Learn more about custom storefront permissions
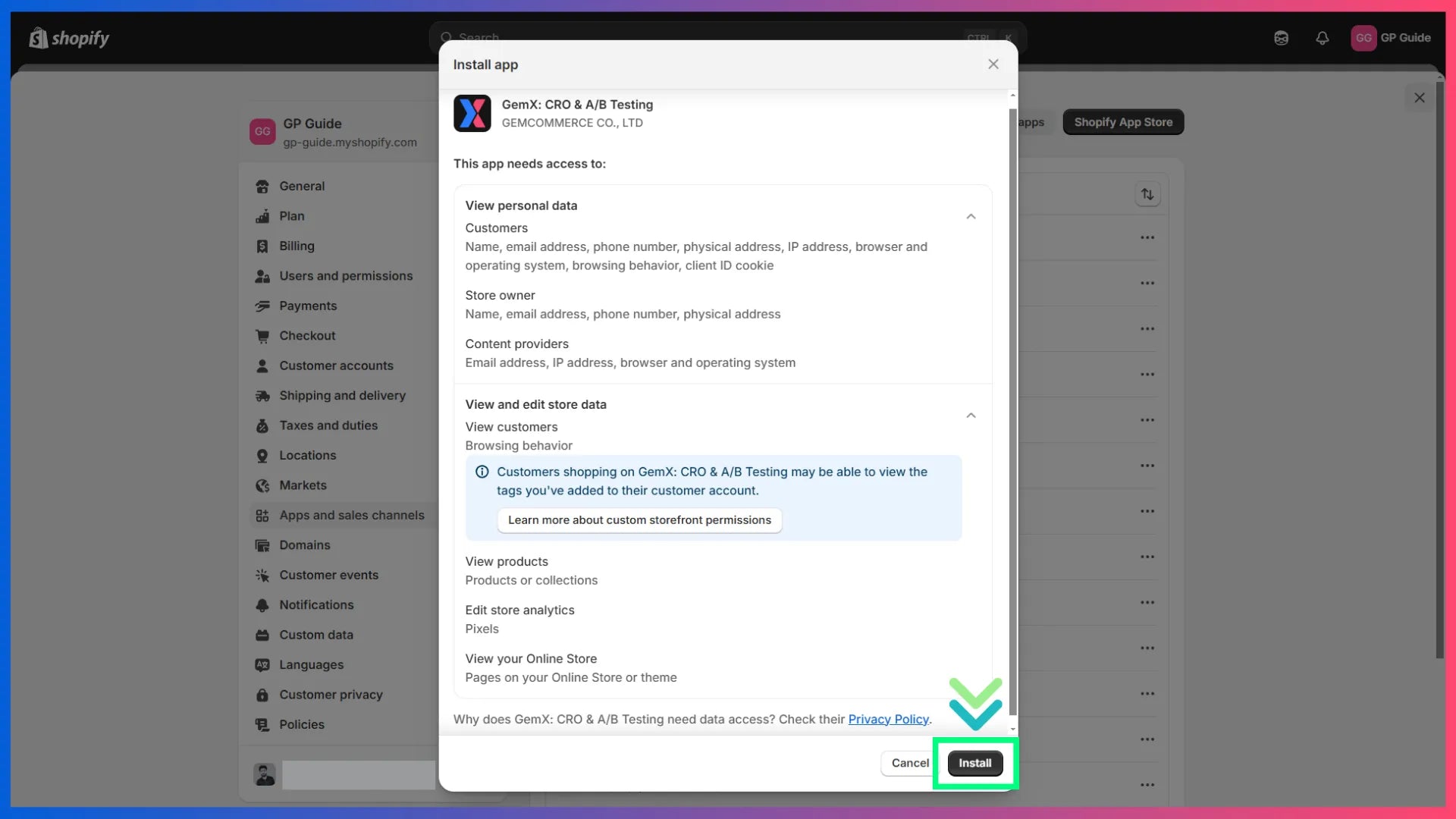 point(639,520)
